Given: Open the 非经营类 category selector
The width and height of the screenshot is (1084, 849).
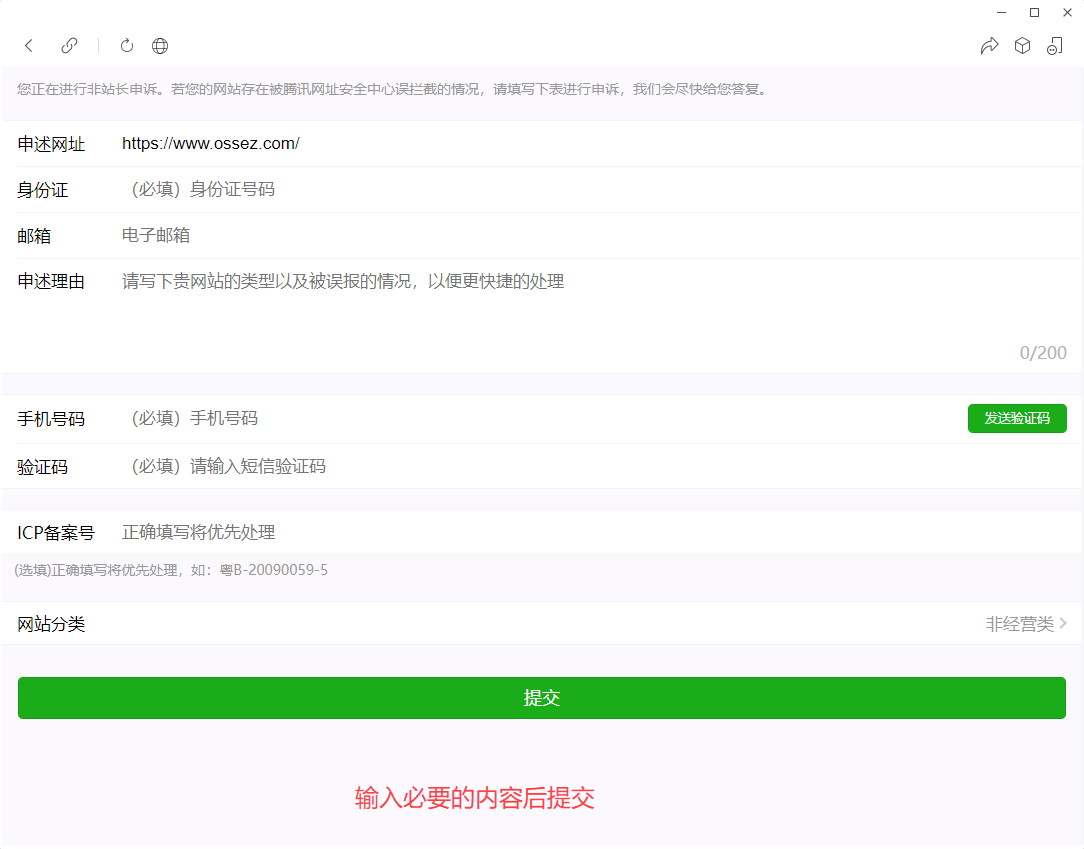Looking at the screenshot, I should click(1019, 624).
